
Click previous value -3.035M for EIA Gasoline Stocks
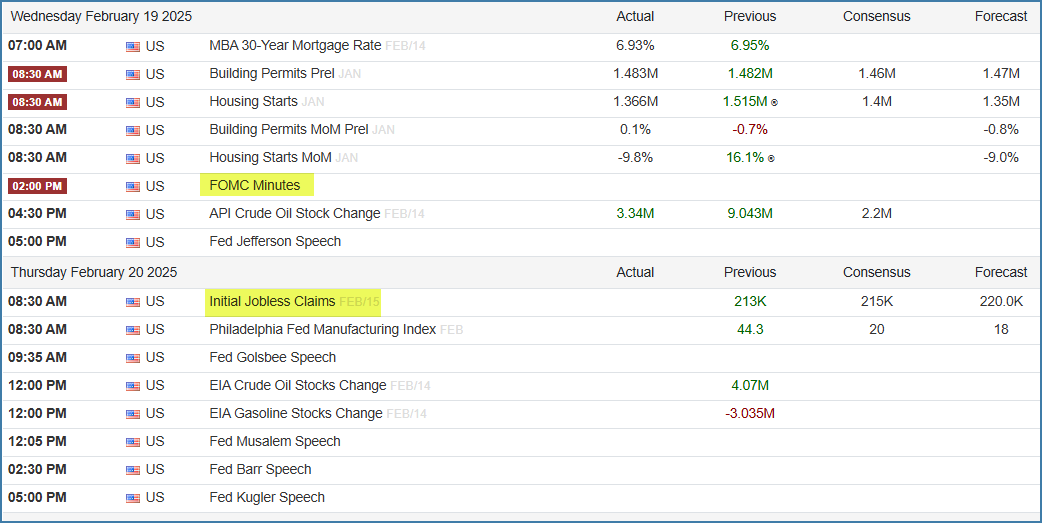750,413
